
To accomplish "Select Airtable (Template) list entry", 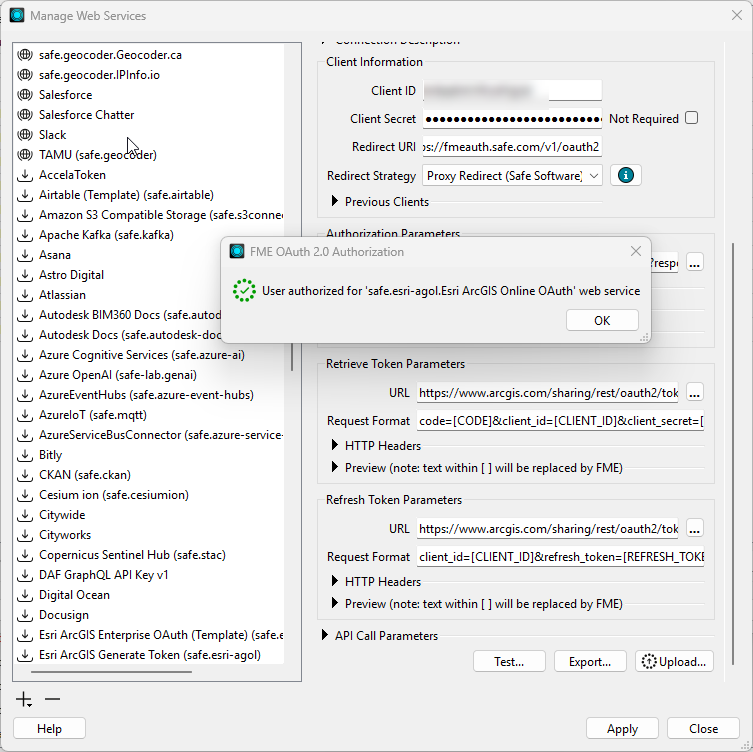I will click(x=126, y=195).
